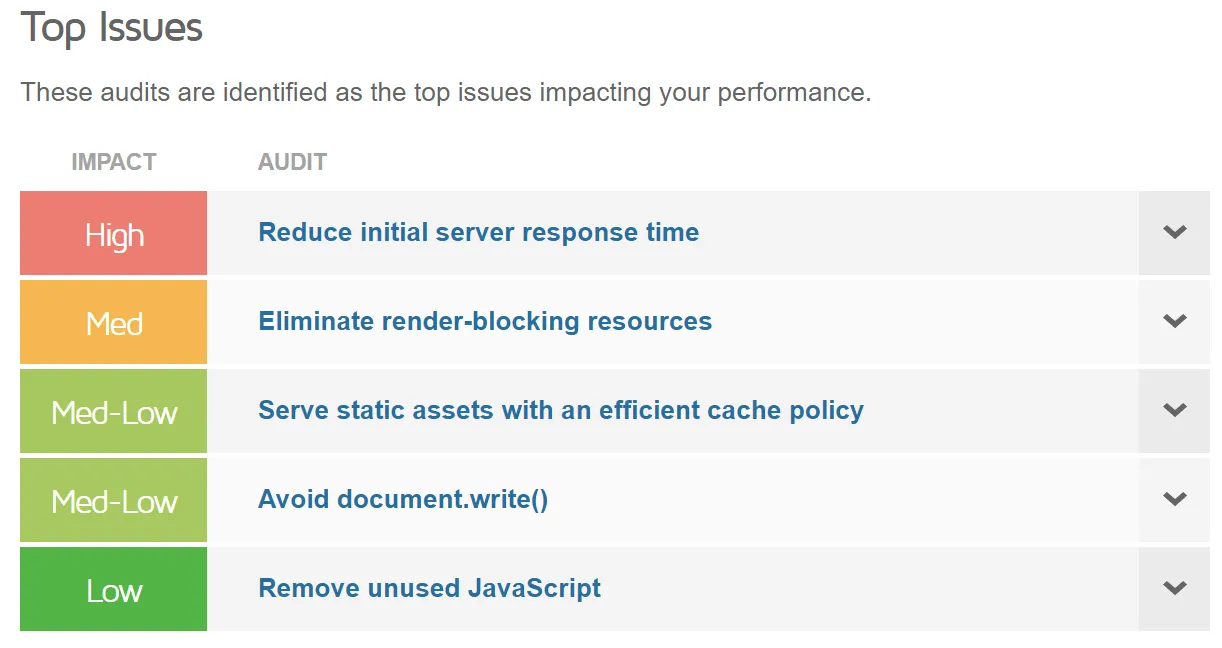Open the Reduce initial server response time link

point(478,233)
